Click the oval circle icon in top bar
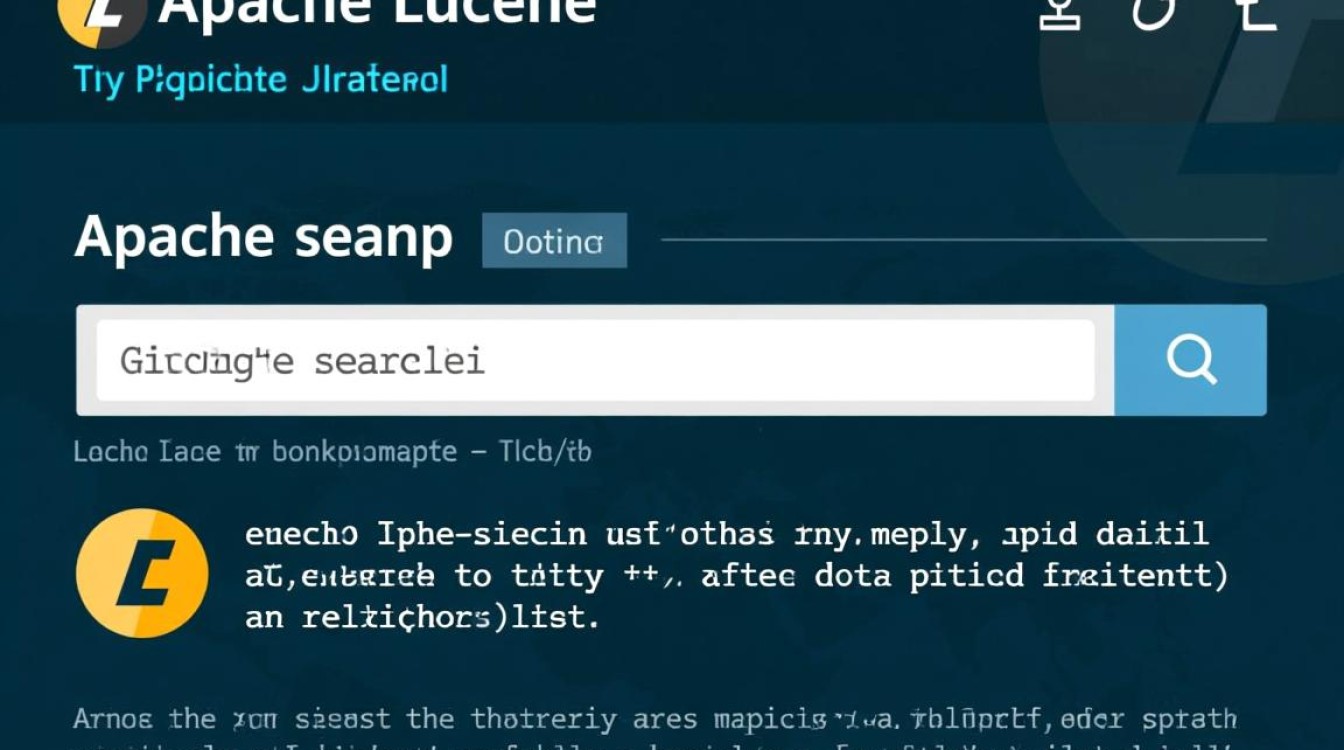Viewport: 1344px width, 750px height. (1153, 13)
